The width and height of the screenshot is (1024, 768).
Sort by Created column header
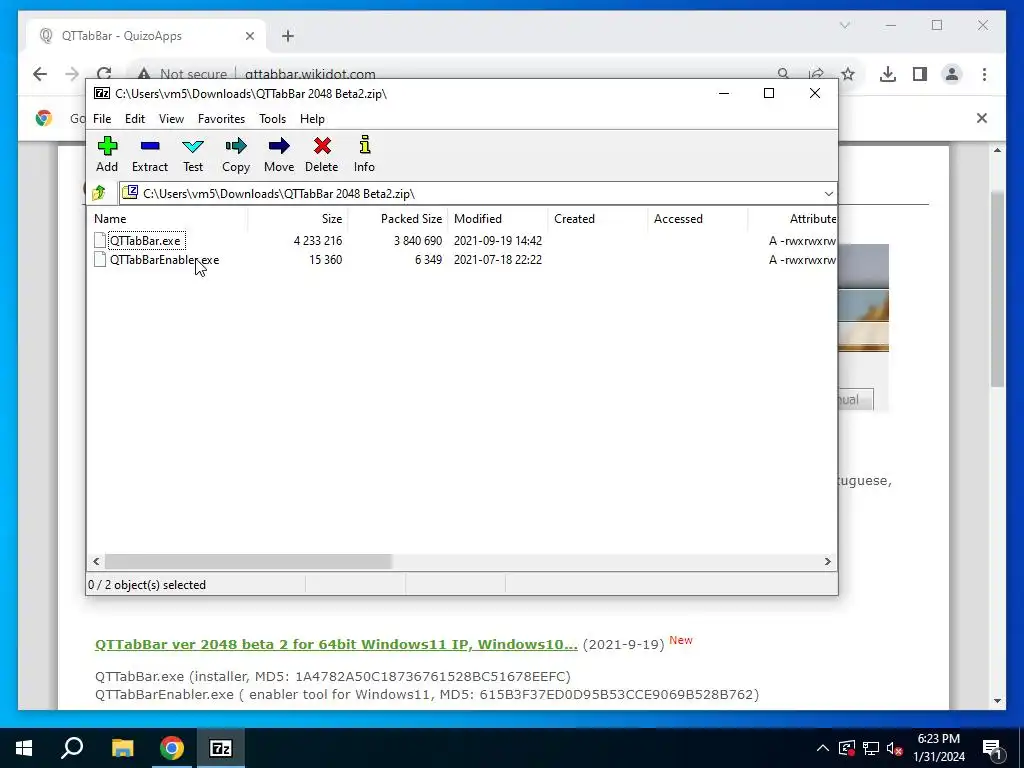tap(598, 219)
